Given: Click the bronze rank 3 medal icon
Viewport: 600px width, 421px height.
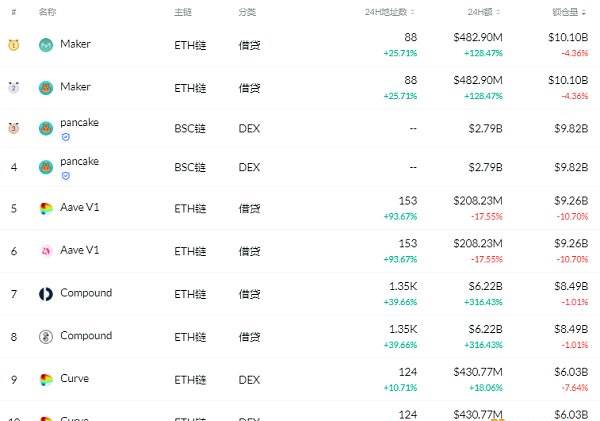Looking at the screenshot, I should [x=14, y=128].
